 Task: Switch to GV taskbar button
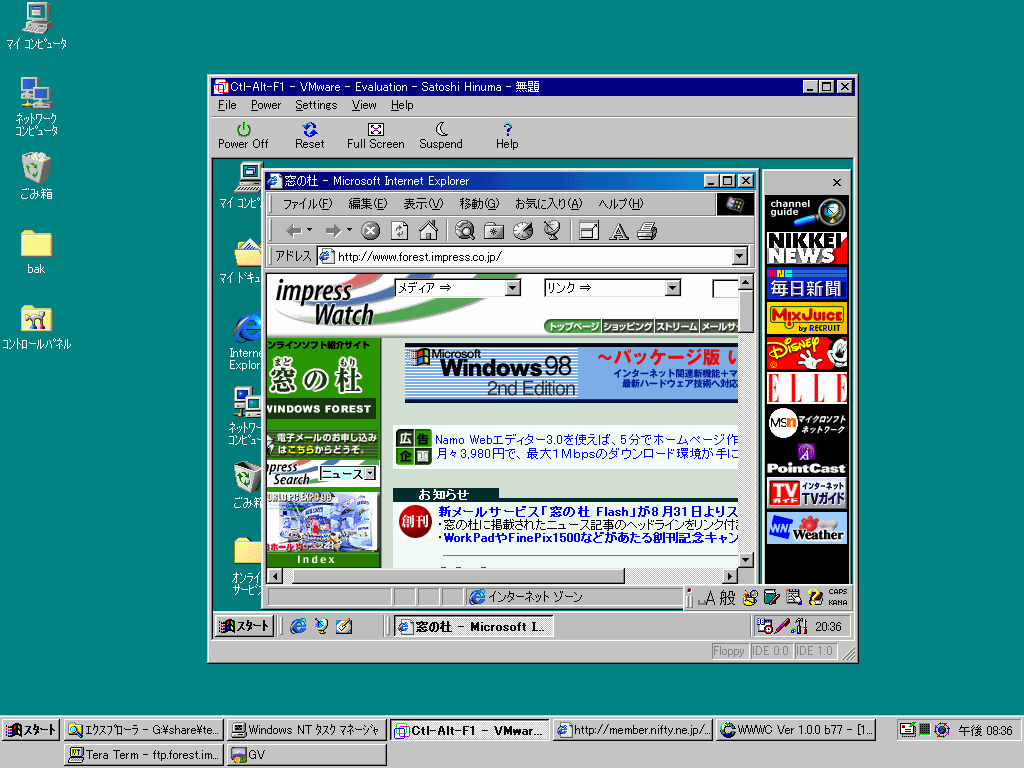point(306,755)
